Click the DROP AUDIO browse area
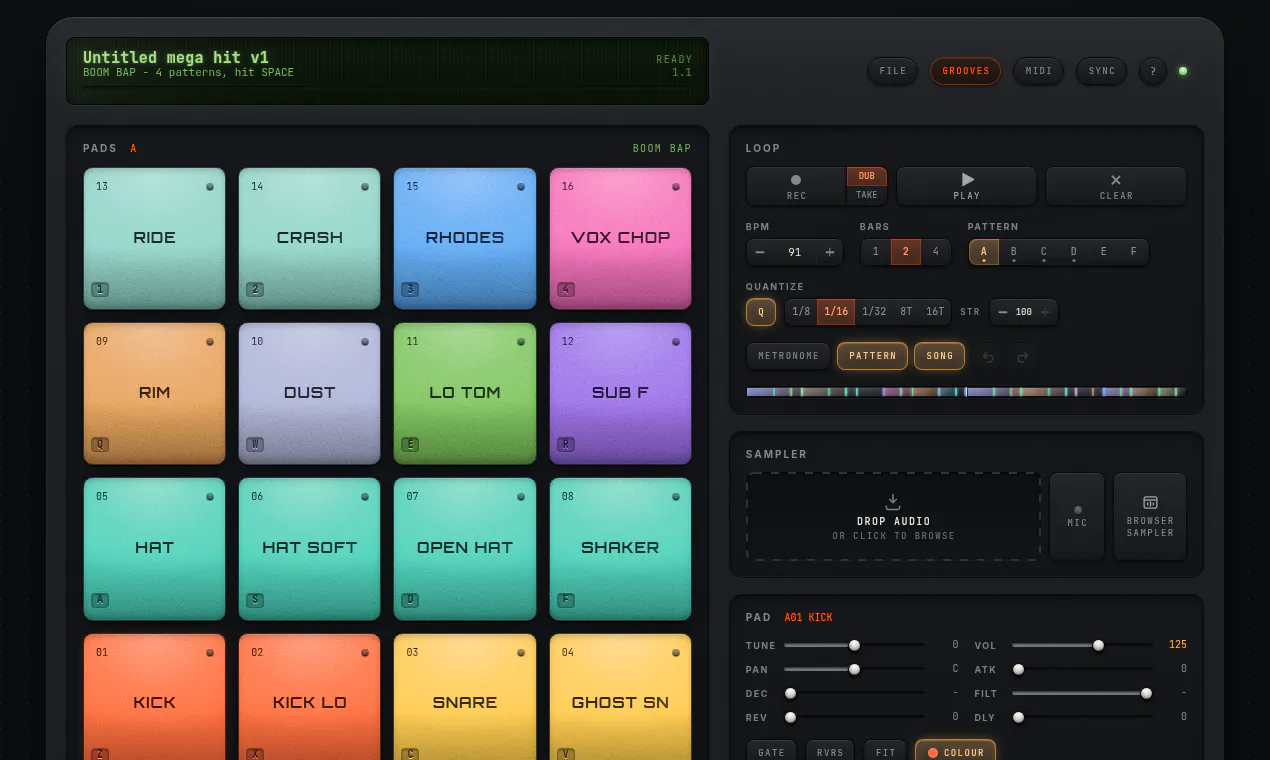This screenshot has height=760, width=1270. [894, 516]
